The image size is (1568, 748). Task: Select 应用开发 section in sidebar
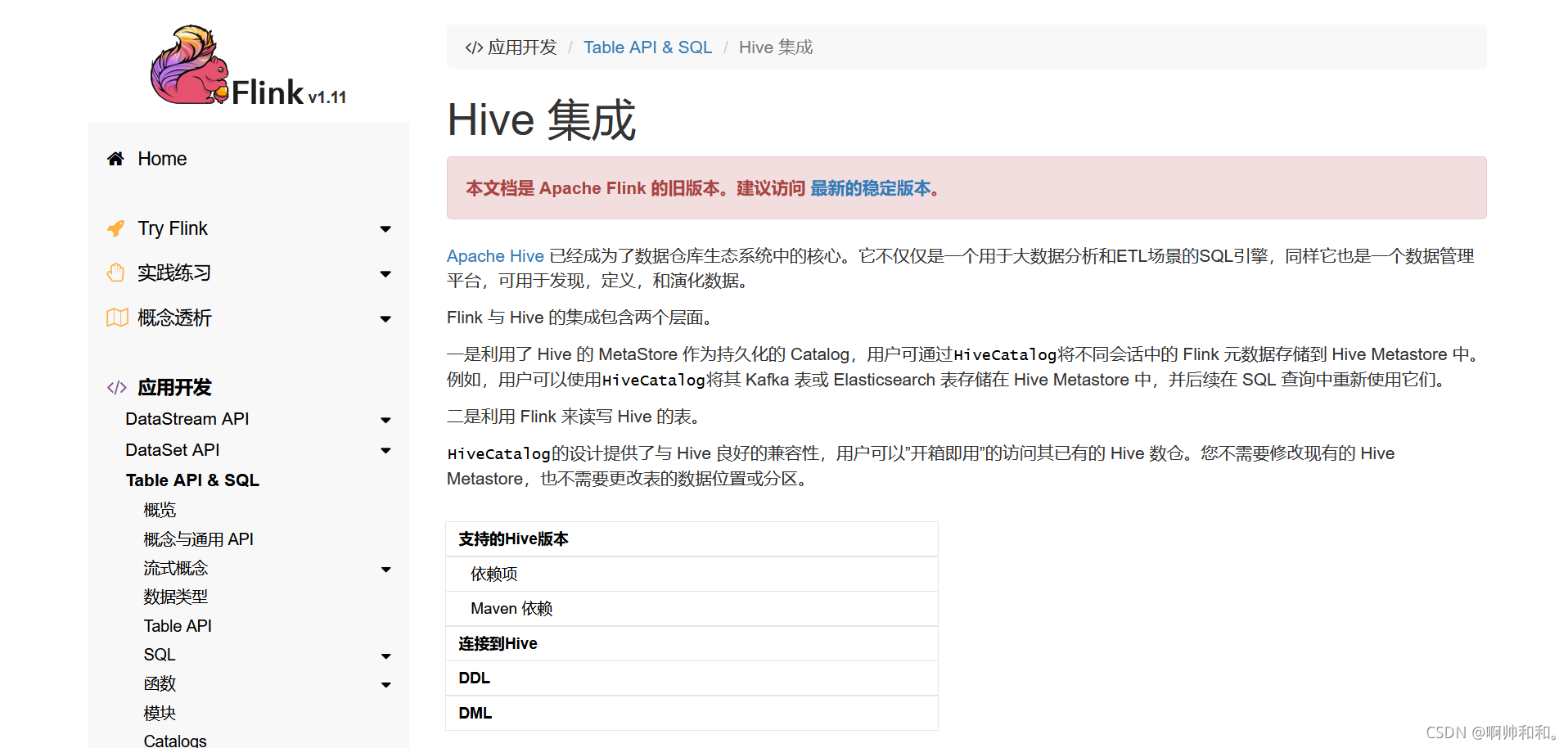pyautogui.click(x=174, y=387)
